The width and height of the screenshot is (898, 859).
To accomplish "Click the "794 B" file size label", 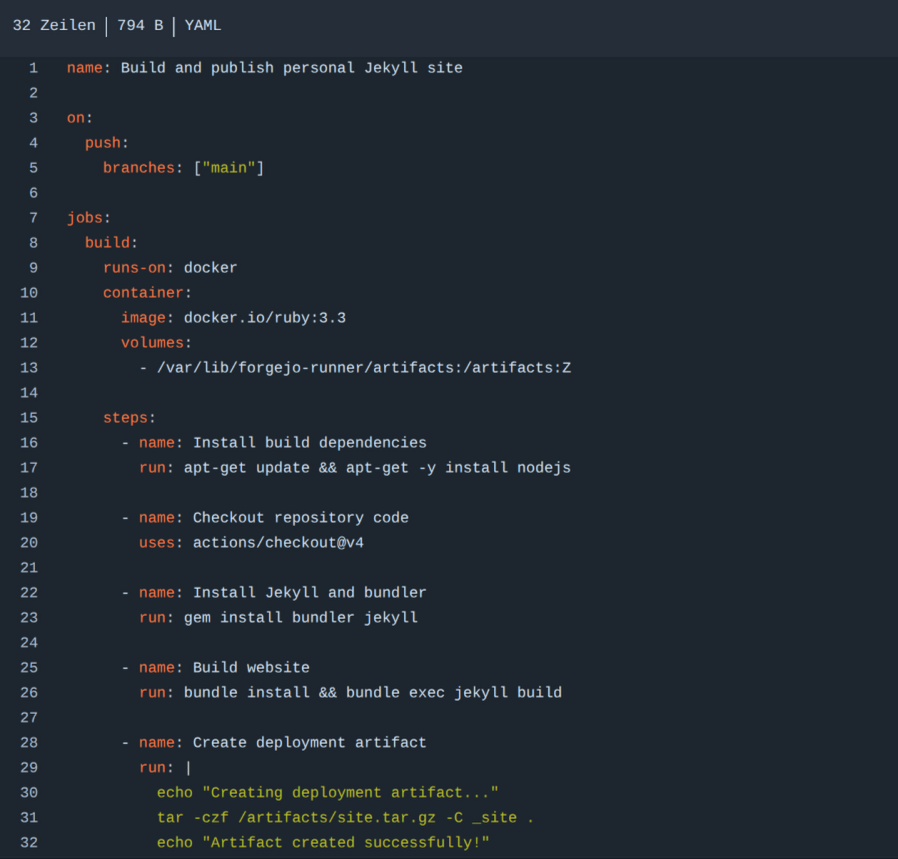I will (x=140, y=25).
